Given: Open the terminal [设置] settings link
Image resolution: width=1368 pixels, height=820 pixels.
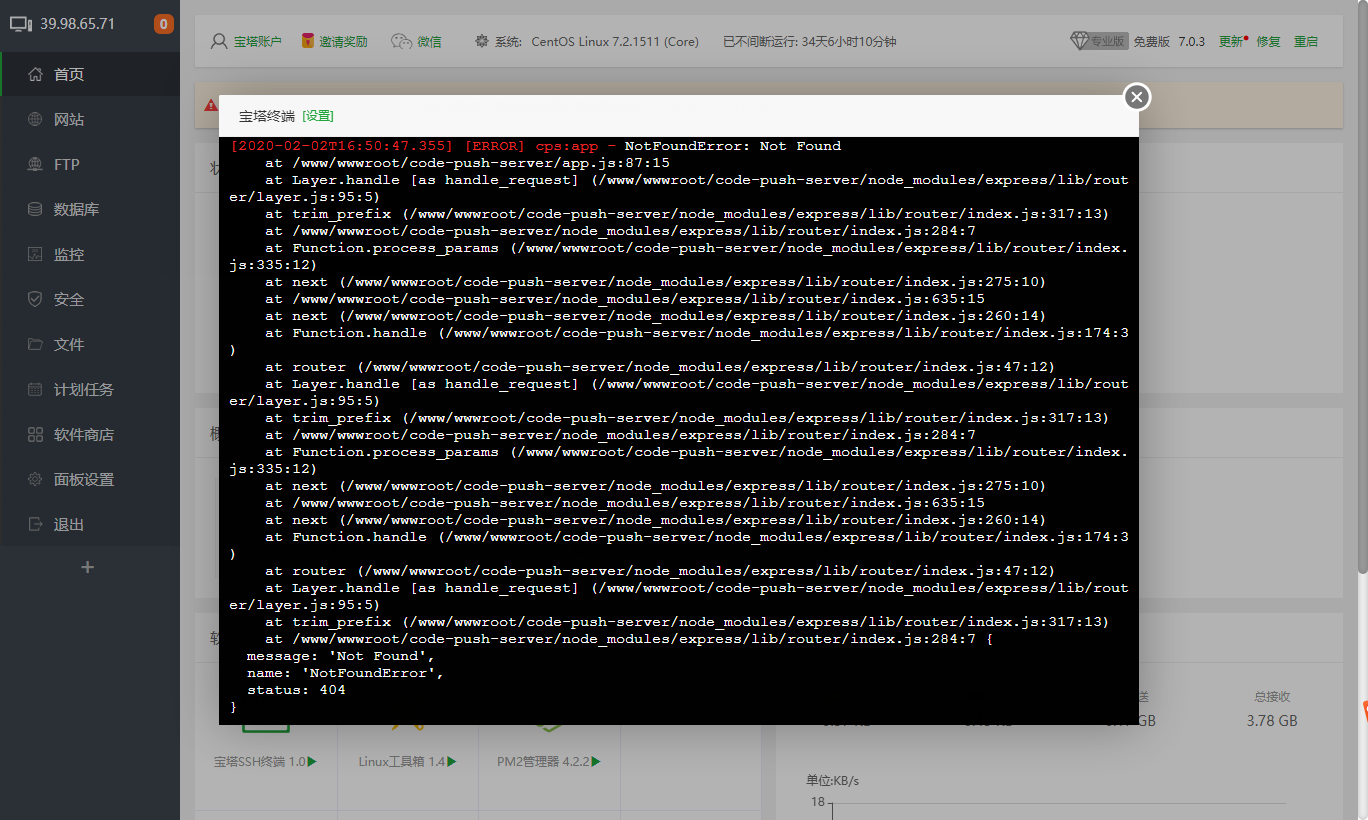Looking at the screenshot, I should tap(318, 116).
